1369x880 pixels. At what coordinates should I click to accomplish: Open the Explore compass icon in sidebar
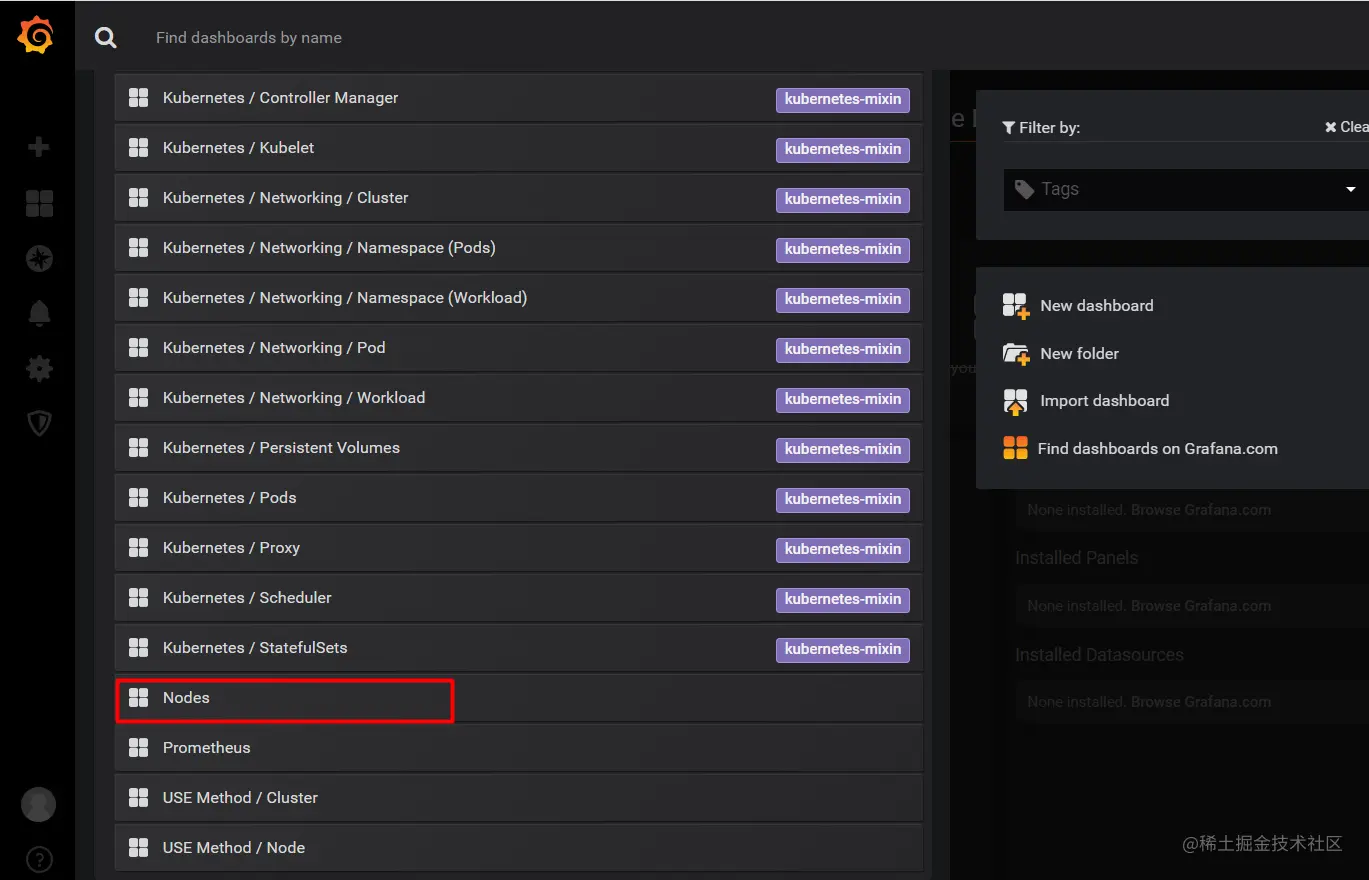[x=39, y=259]
